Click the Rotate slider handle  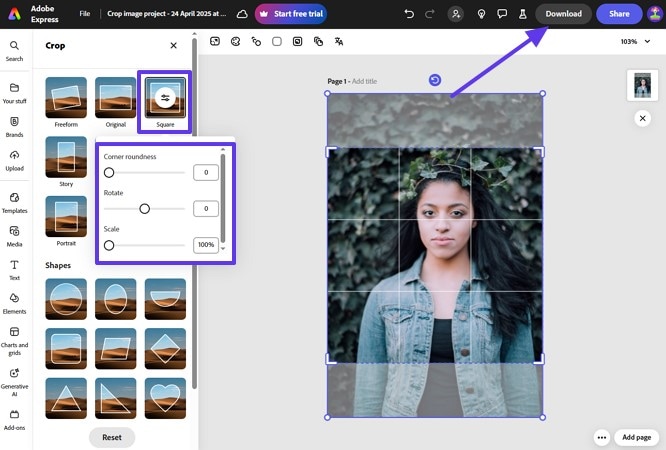pyautogui.click(x=144, y=209)
